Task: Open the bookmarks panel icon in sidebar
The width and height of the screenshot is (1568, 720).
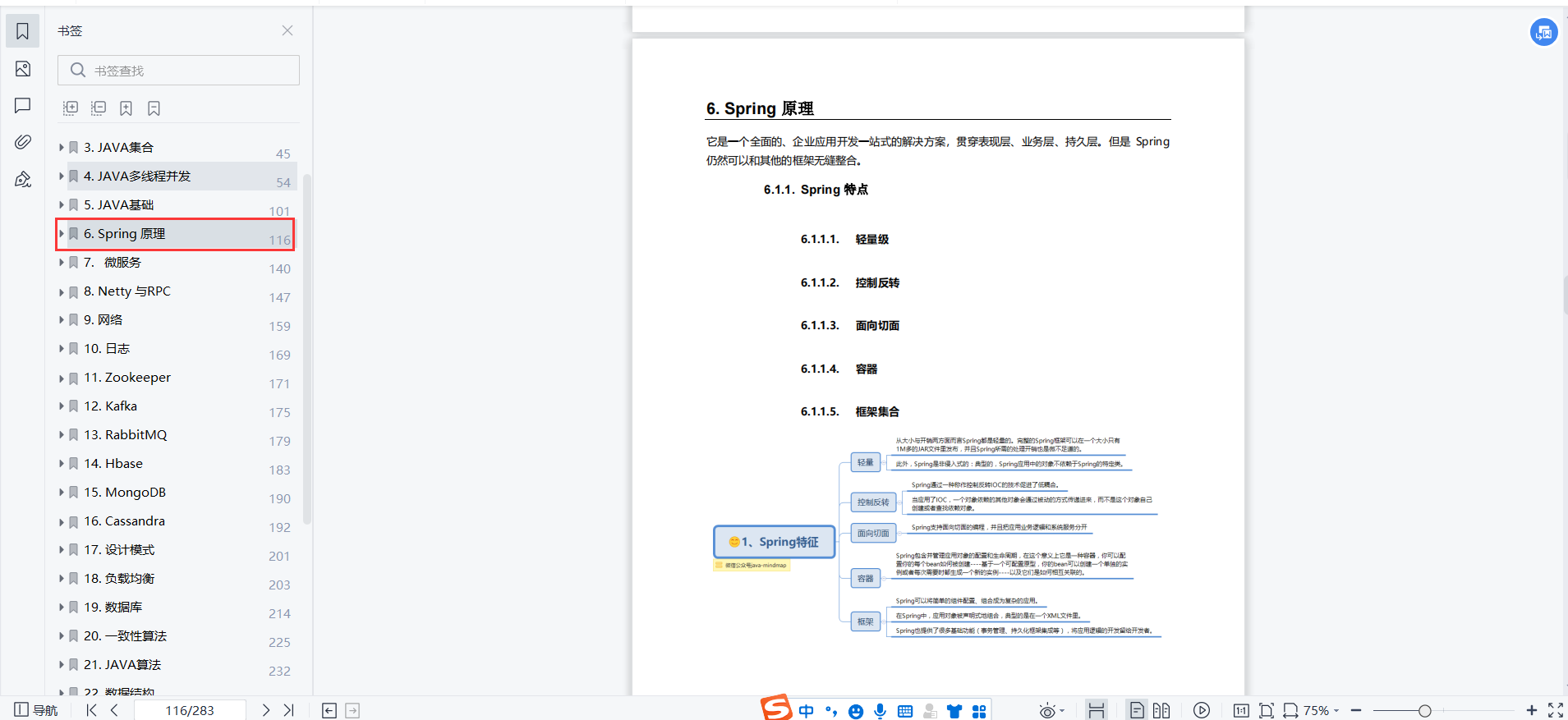Action: point(23,31)
